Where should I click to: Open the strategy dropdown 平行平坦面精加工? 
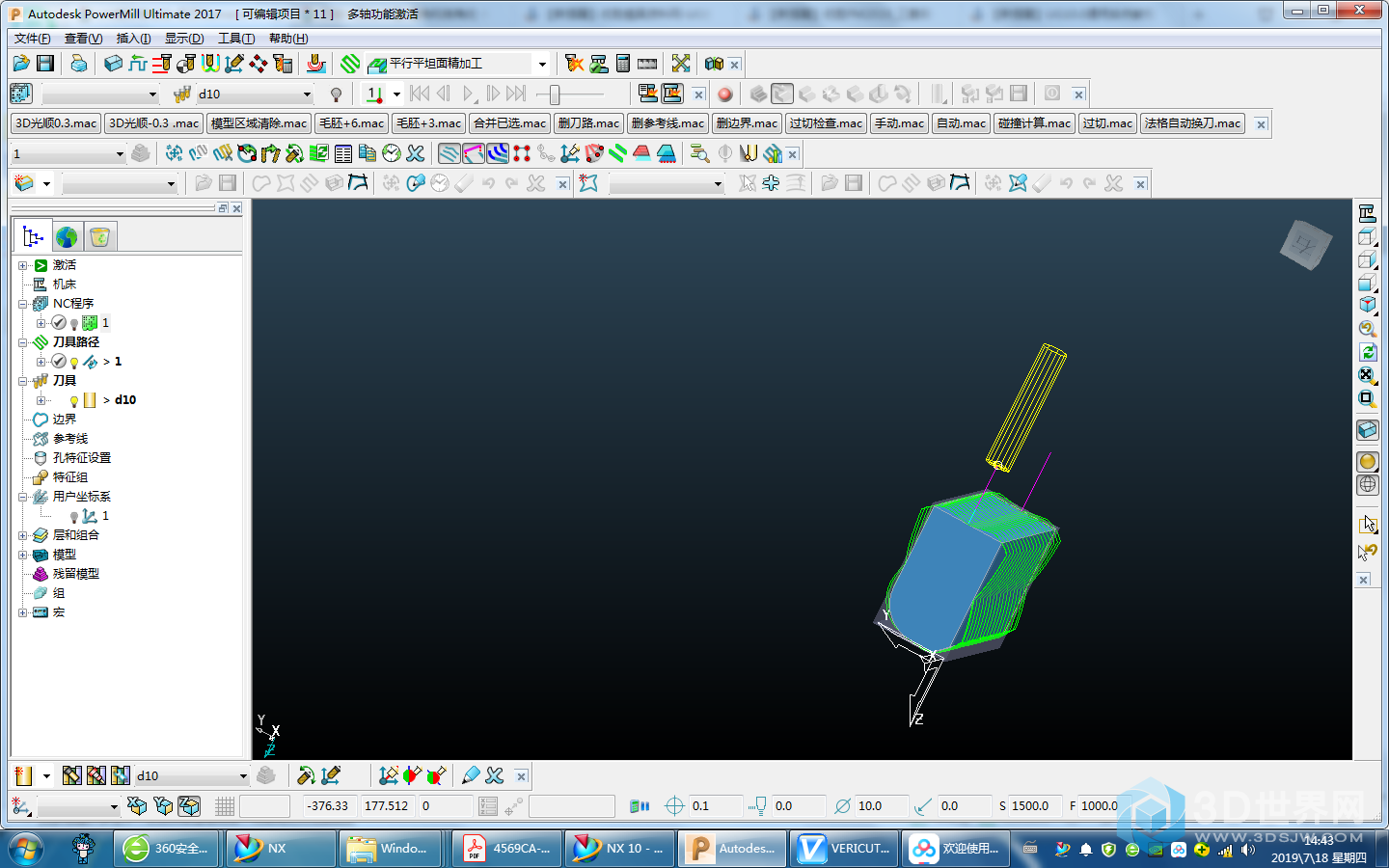point(542,64)
